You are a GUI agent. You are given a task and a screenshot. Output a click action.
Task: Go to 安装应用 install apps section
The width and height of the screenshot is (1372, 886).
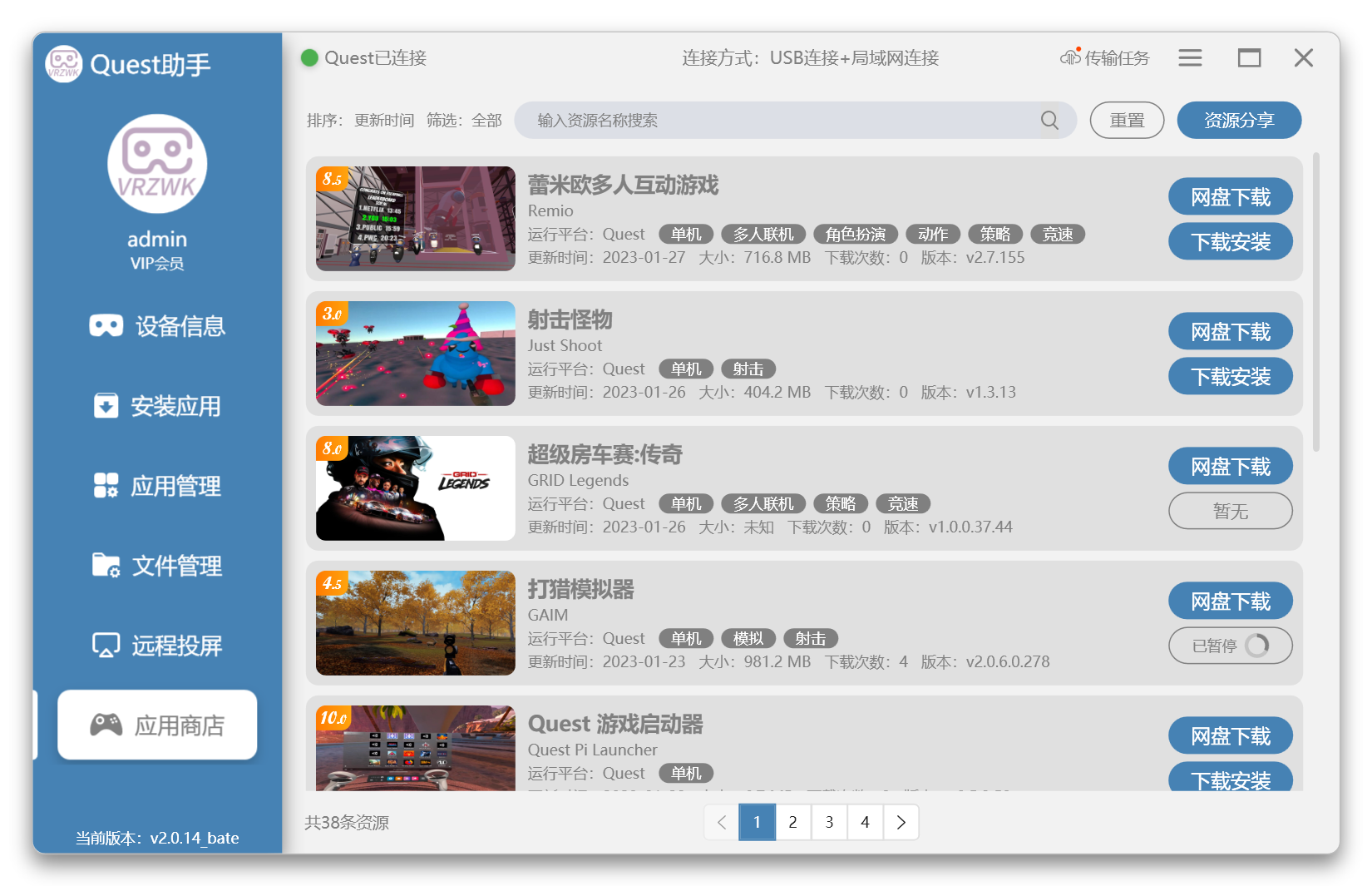point(157,406)
